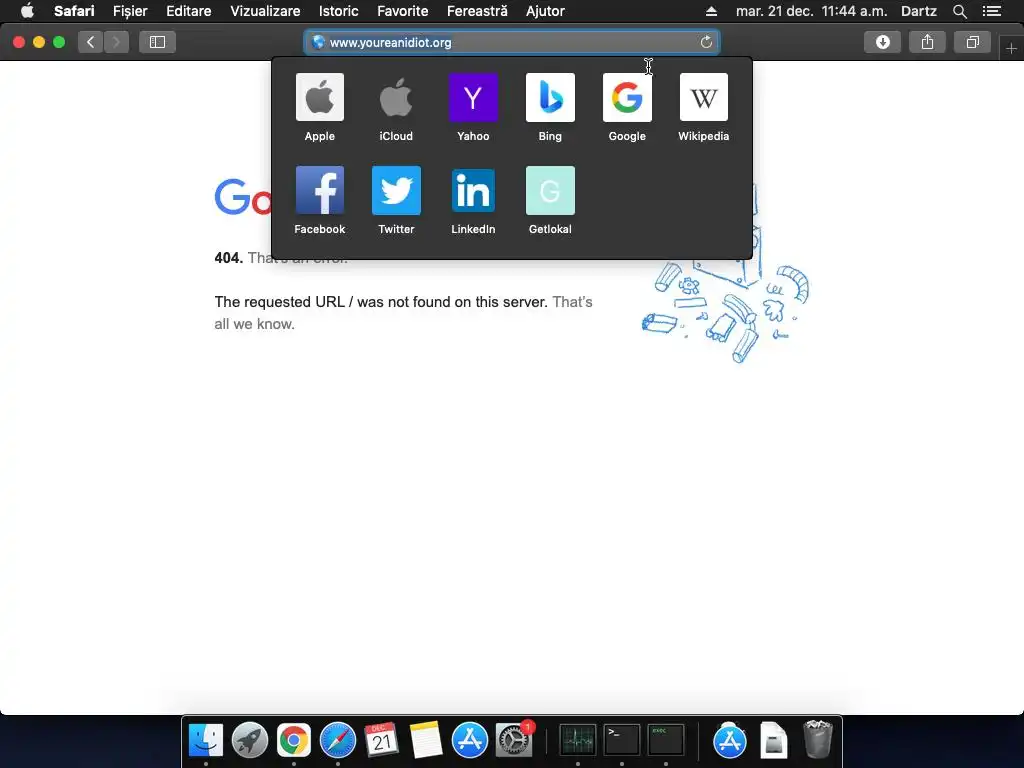Open Activity Monitor from the Dock
The width and height of the screenshot is (1024, 768).
pyautogui.click(x=578, y=741)
